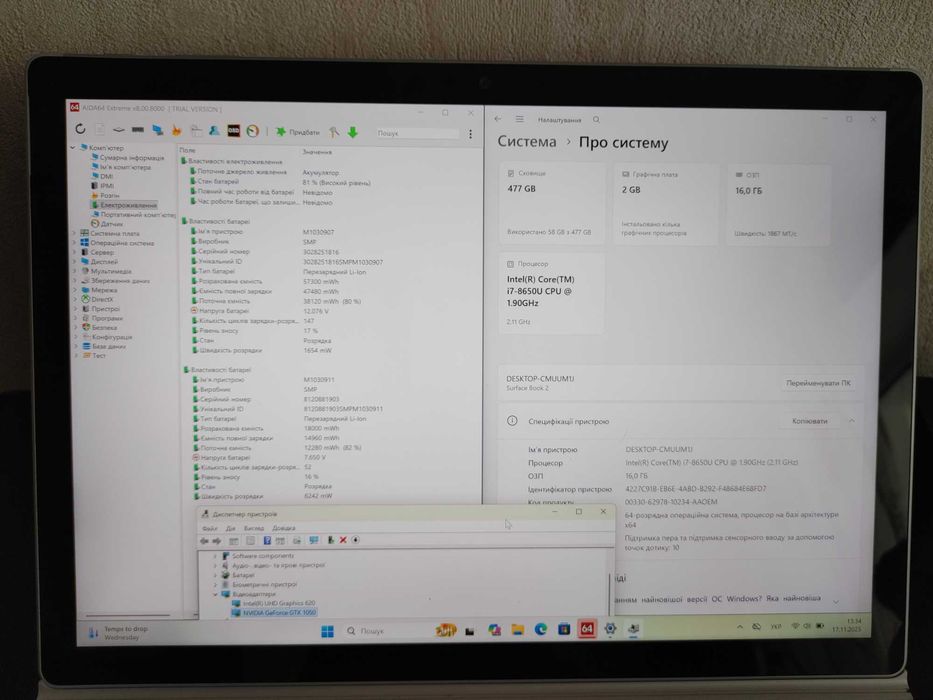Click the scan hardware monitor icon in Device Manager
The image size is (933, 700).
(x=314, y=540)
